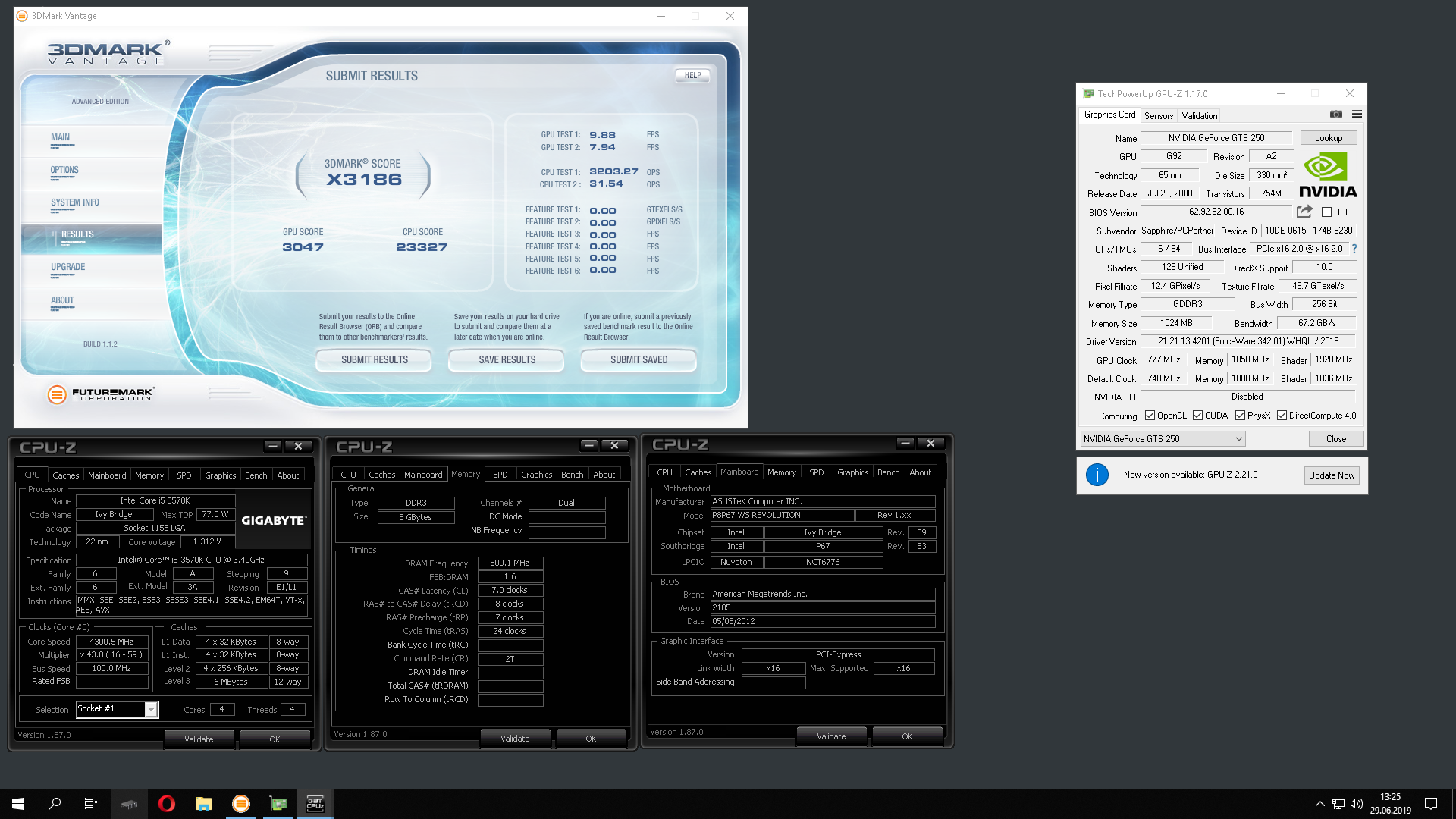The width and height of the screenshot is (1456, 819).
Task: Click the taskbar clock showing 13:25
Action: 1391,804
